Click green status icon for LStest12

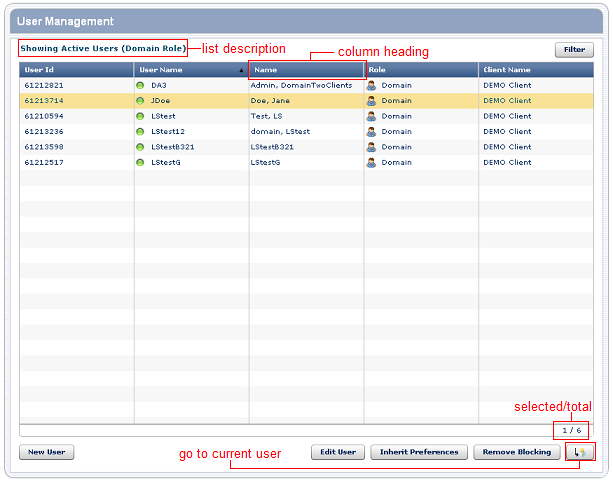[141, 132]
